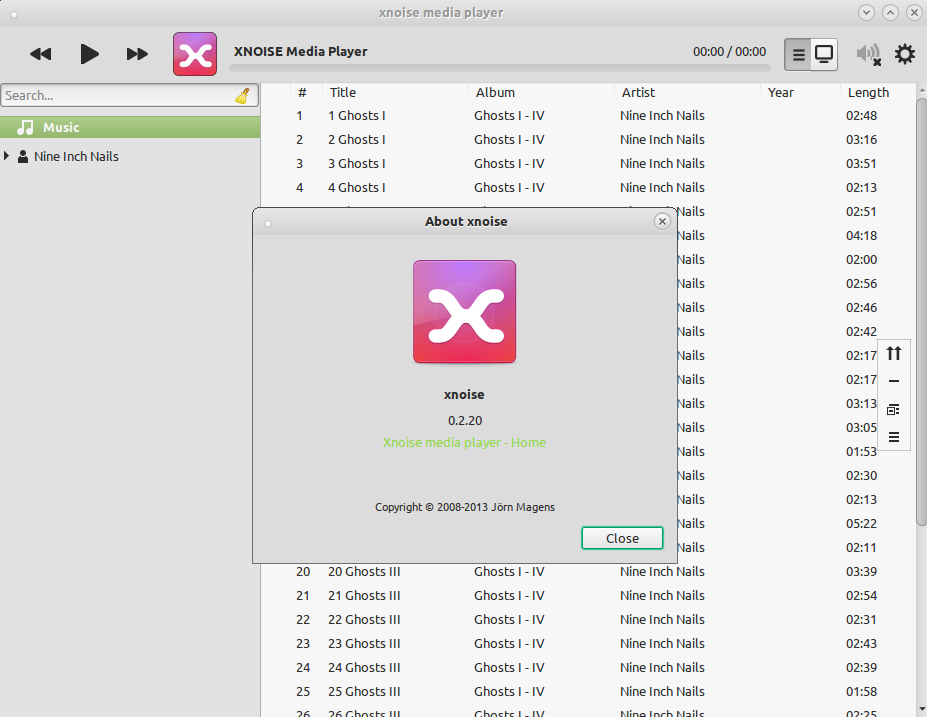Select the Music library header
The image size is (927, 717).
point(130,127)
